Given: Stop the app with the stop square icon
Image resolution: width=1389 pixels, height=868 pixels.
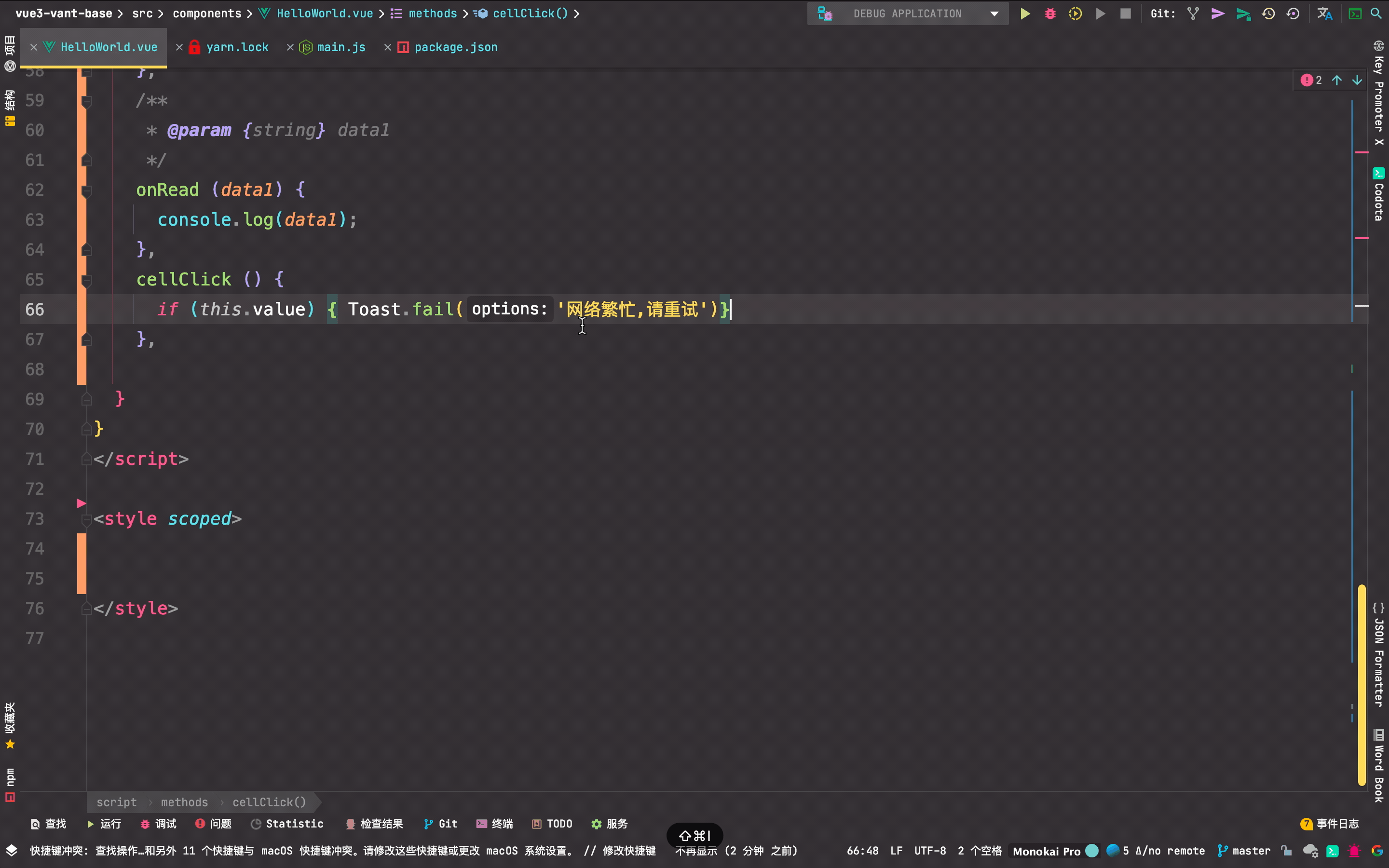Looking at the screenshot, I should tap(1125, 13).
